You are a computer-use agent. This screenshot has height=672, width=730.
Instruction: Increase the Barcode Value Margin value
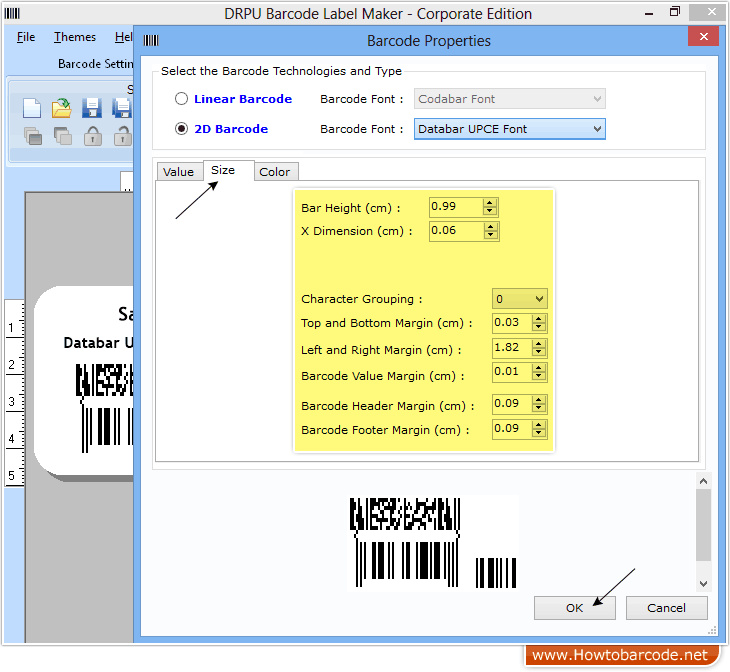[x=539, y=367]
